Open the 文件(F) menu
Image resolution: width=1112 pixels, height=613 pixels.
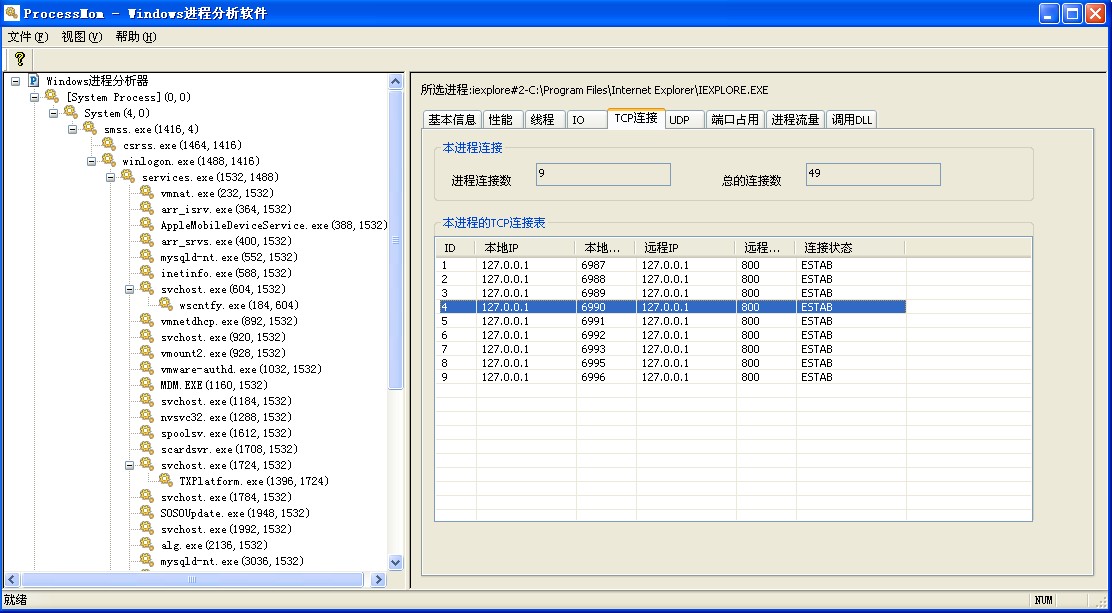pos(27,37)
